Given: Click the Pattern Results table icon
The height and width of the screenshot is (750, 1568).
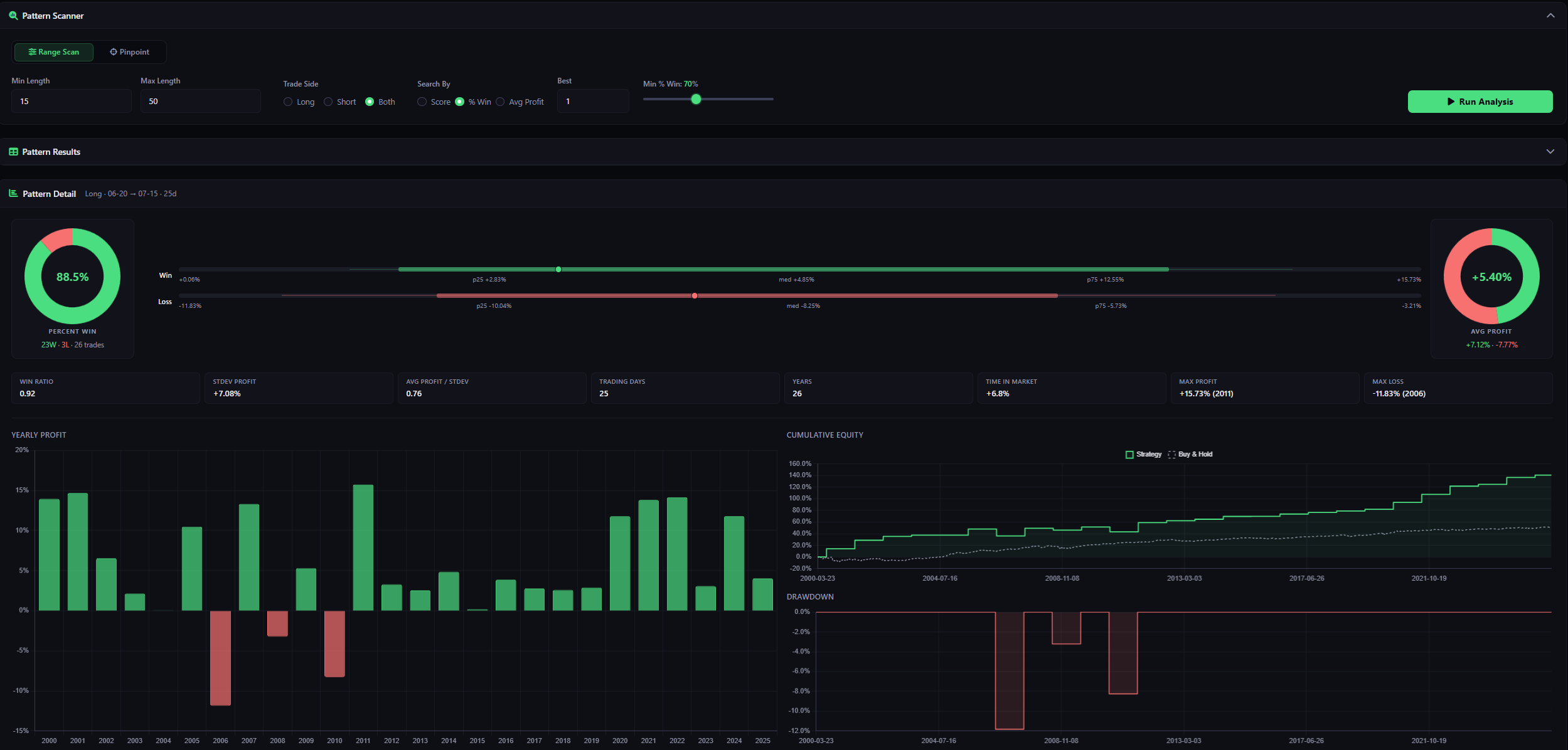Looking at the screenshot, I should click(x=13, y=151).
